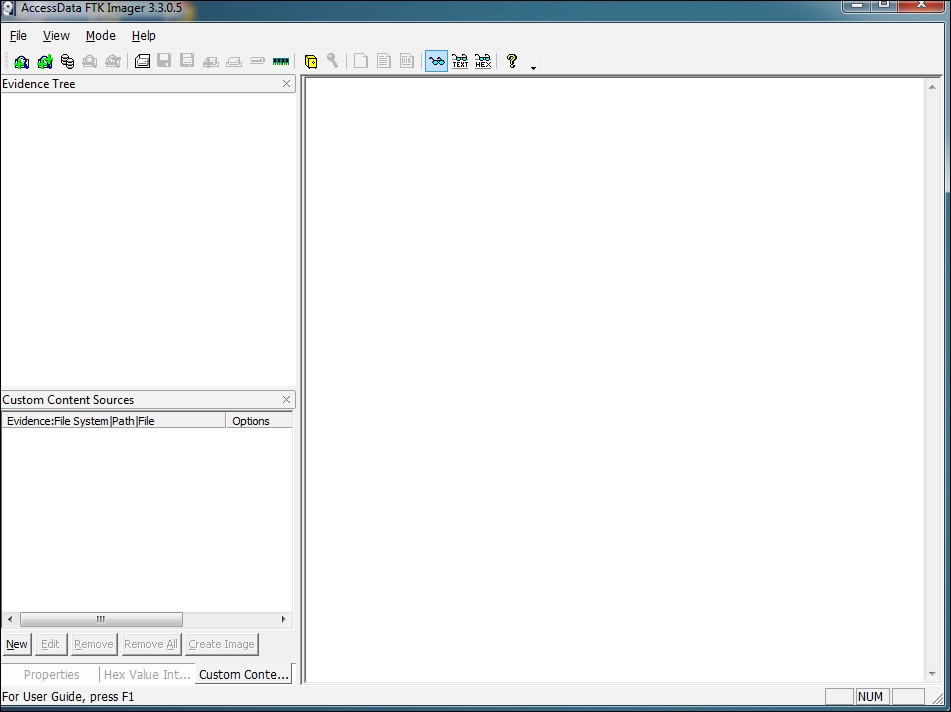Click the left arrow of horizontal scrollbar
The width and height of the screenshot is (951, 712).
coord(10,619)
